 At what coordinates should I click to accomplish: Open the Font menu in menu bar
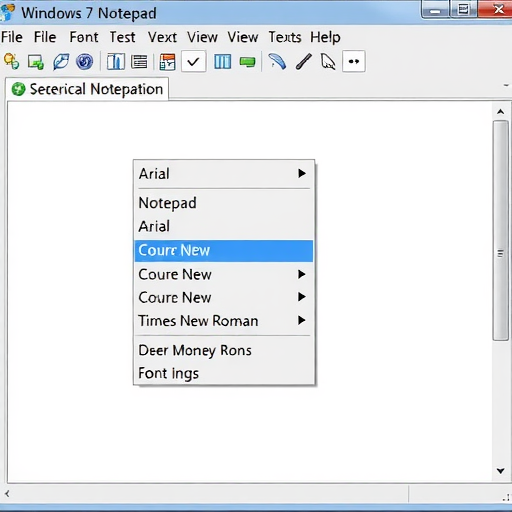84,37
